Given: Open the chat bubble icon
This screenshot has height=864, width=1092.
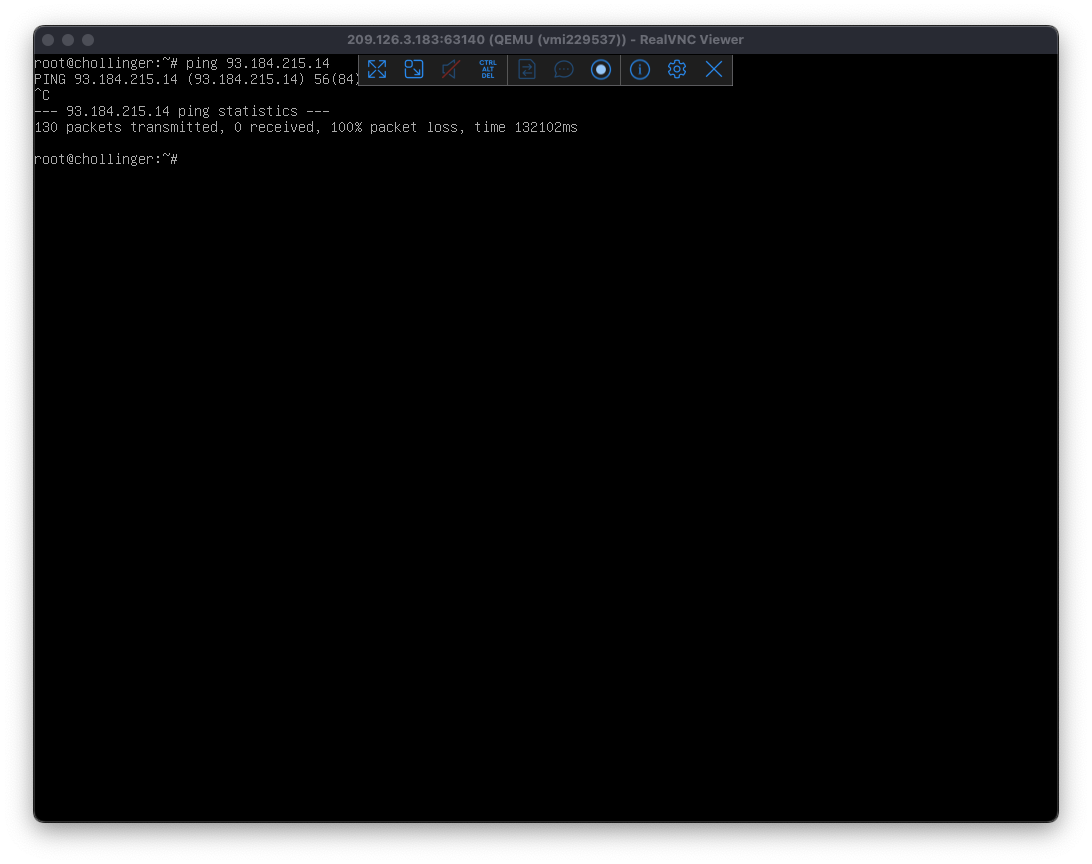Looking at the screenshot, I should (x=563, y=70).
